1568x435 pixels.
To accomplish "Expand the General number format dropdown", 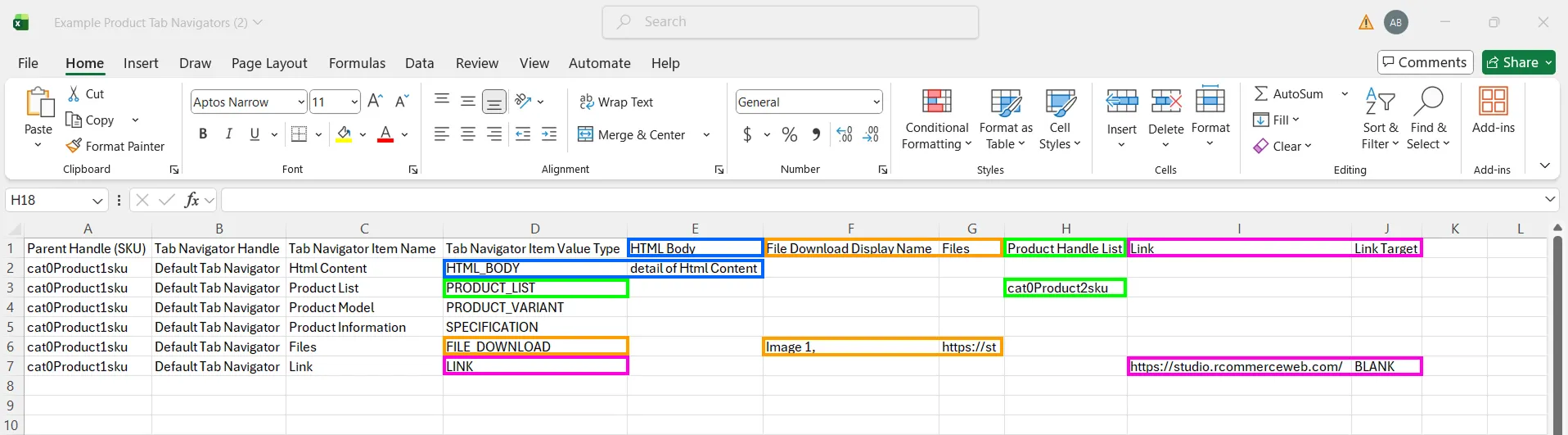I will click(x=876, y=102).
